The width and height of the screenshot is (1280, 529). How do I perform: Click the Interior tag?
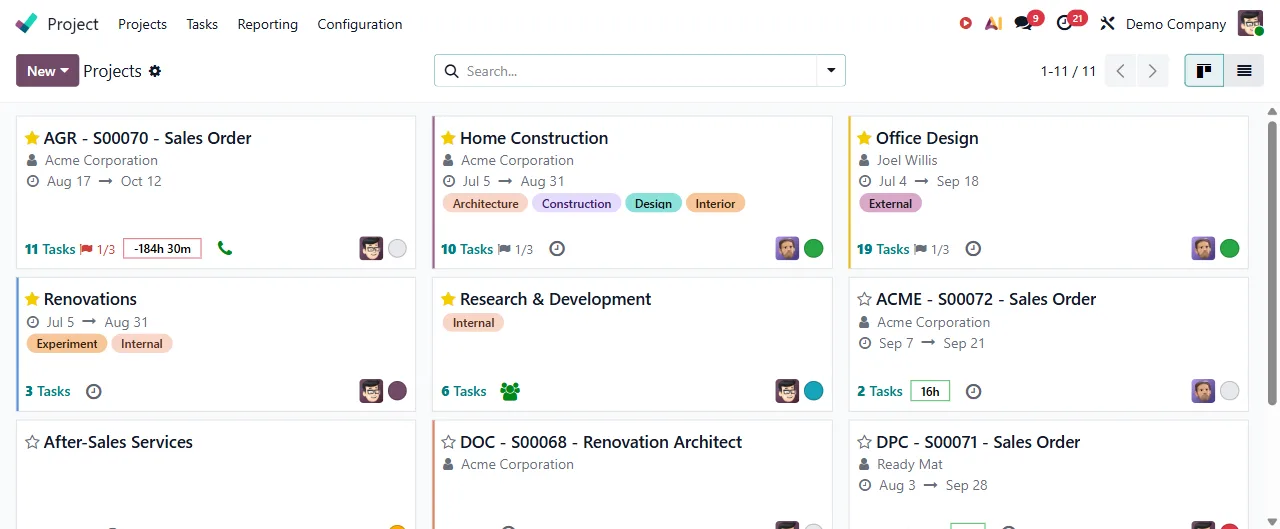[715, 203]
